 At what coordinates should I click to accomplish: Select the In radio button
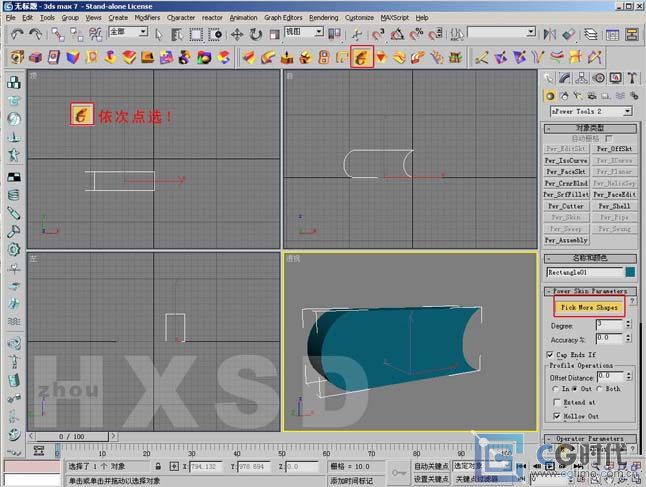pos(555,389)
